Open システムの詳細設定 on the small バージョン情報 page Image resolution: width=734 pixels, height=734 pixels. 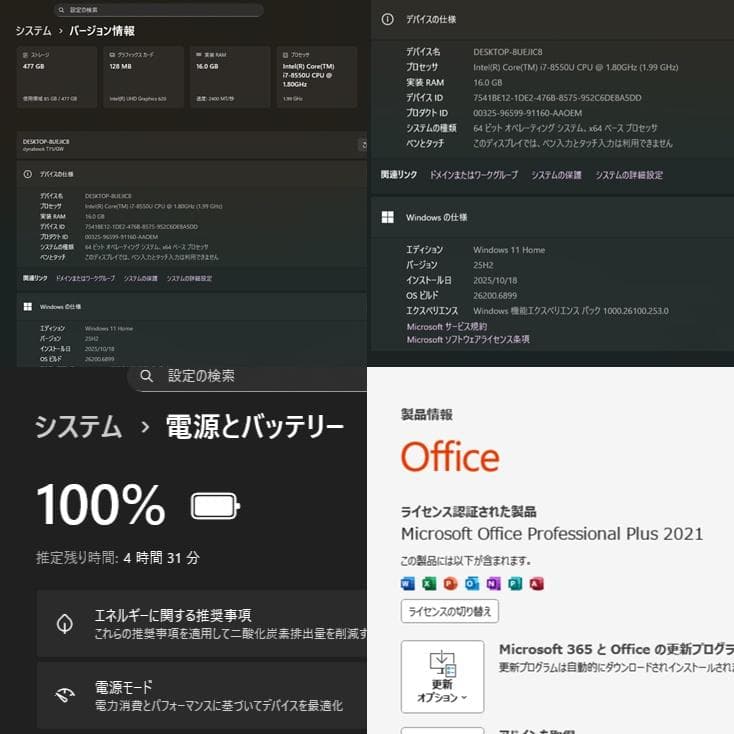[189, 278]
